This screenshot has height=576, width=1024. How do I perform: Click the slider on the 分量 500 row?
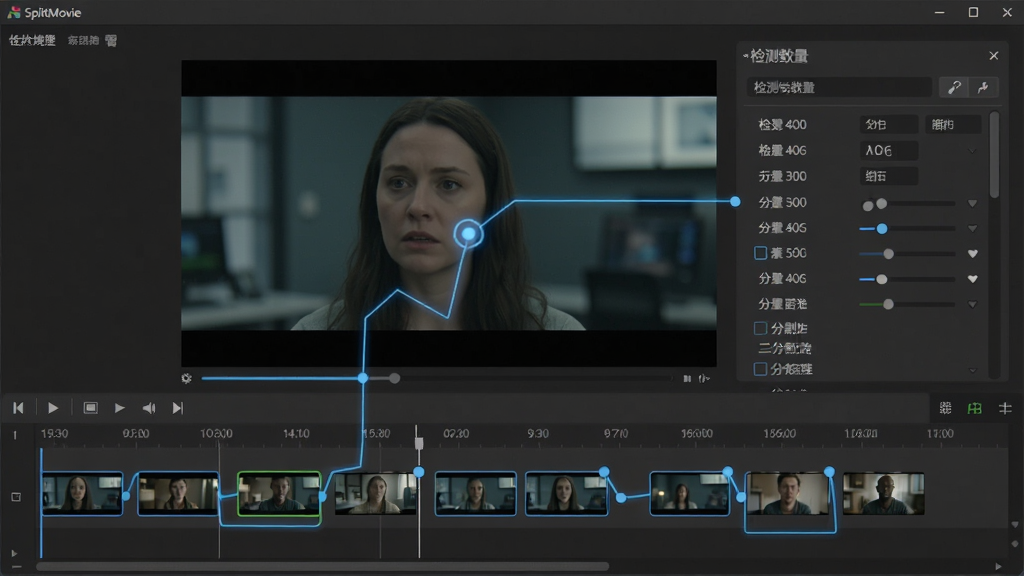[x=908, y=204]
